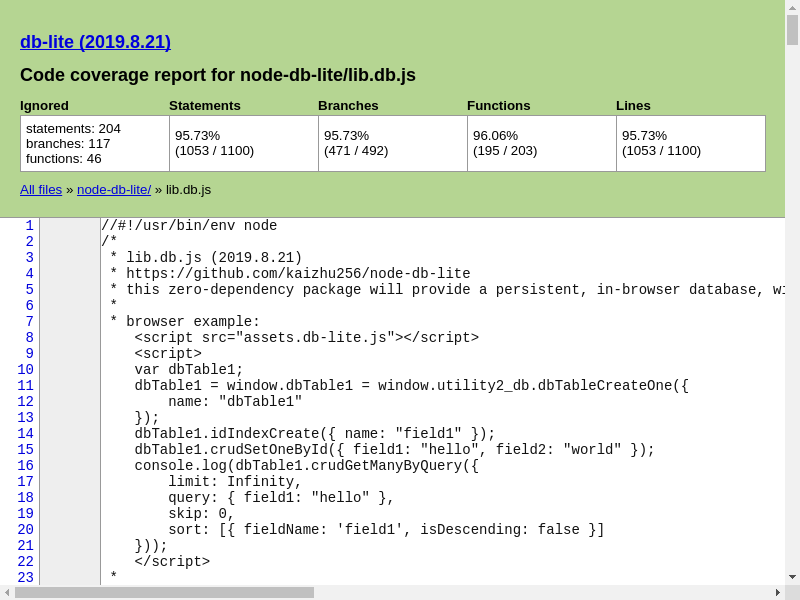
Task: Click the horizontal scrollbar left arrow
Action: 7,592
